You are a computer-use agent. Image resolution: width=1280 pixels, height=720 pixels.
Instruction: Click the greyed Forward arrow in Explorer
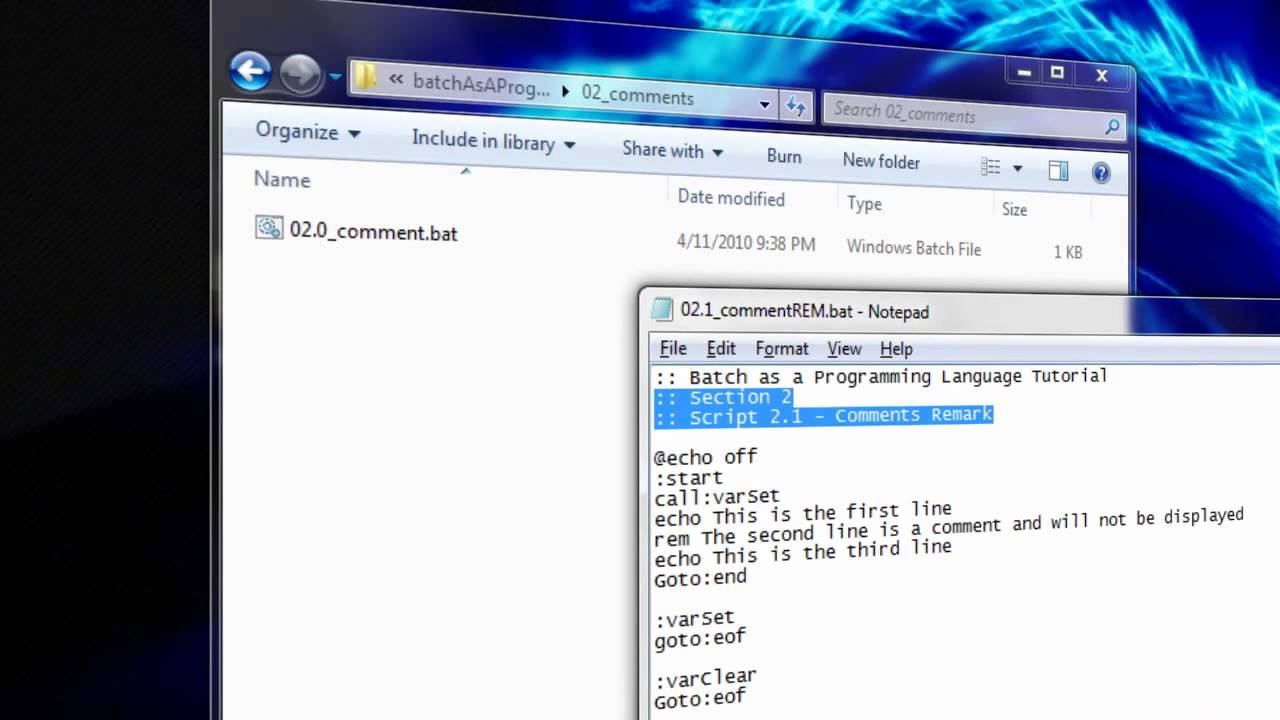click(x=299, y=74)
